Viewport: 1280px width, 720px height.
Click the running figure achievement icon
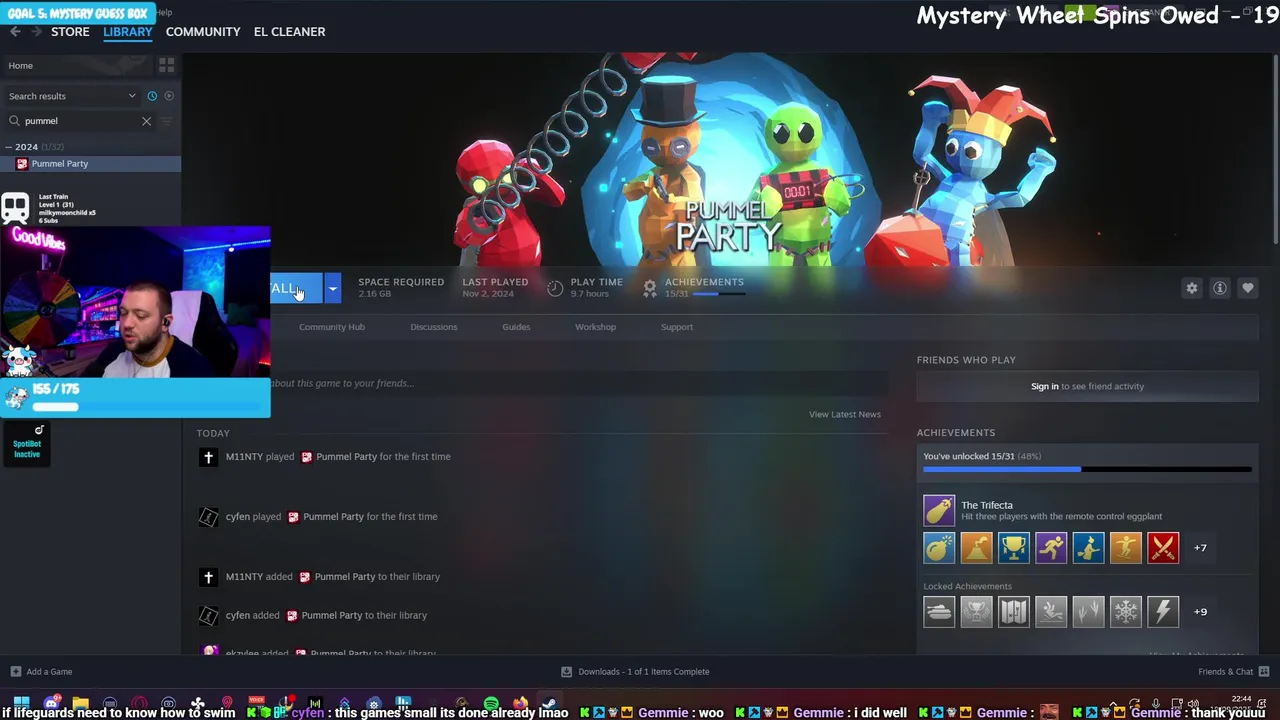coord(1051,548)
